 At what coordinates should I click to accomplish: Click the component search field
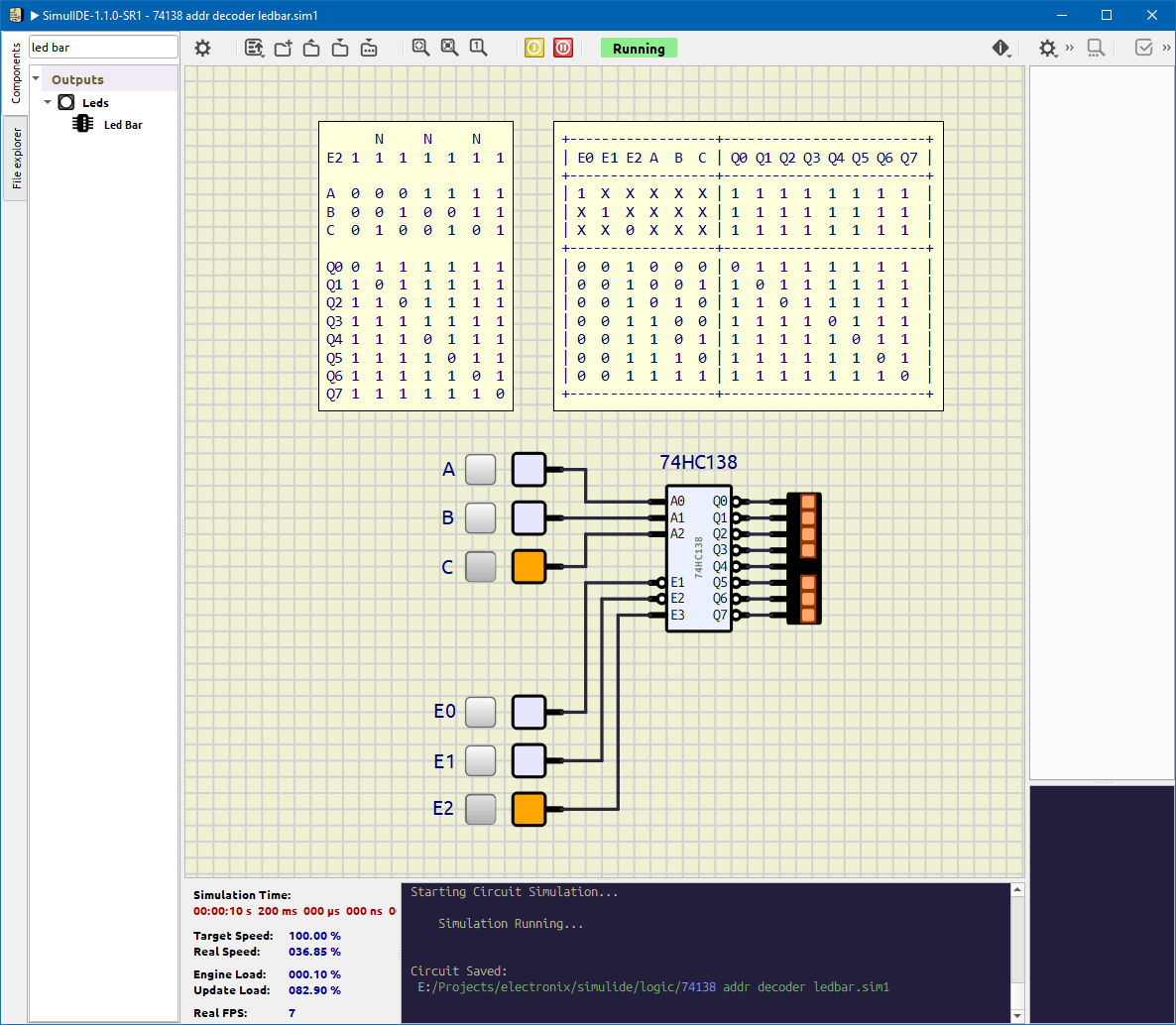(103, 47)
